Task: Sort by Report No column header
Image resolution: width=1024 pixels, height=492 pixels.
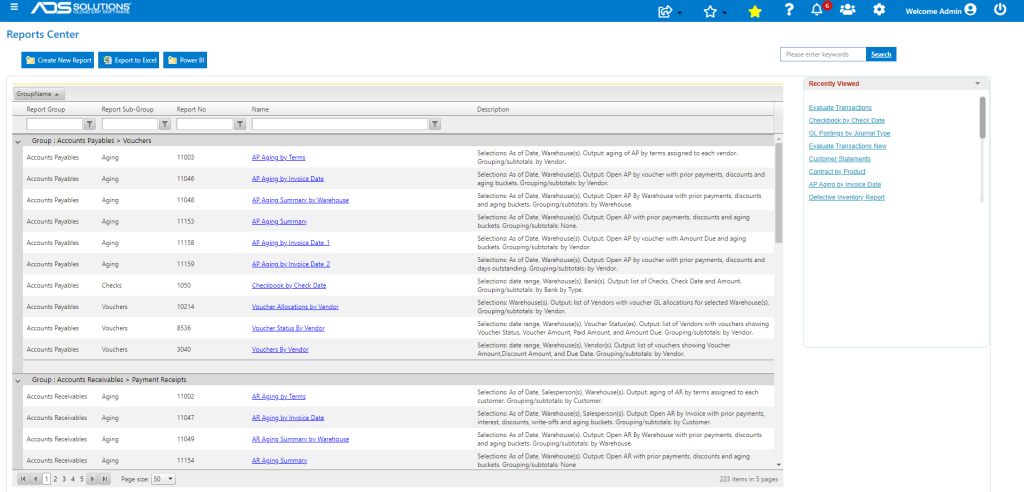Action: (191, 109)
